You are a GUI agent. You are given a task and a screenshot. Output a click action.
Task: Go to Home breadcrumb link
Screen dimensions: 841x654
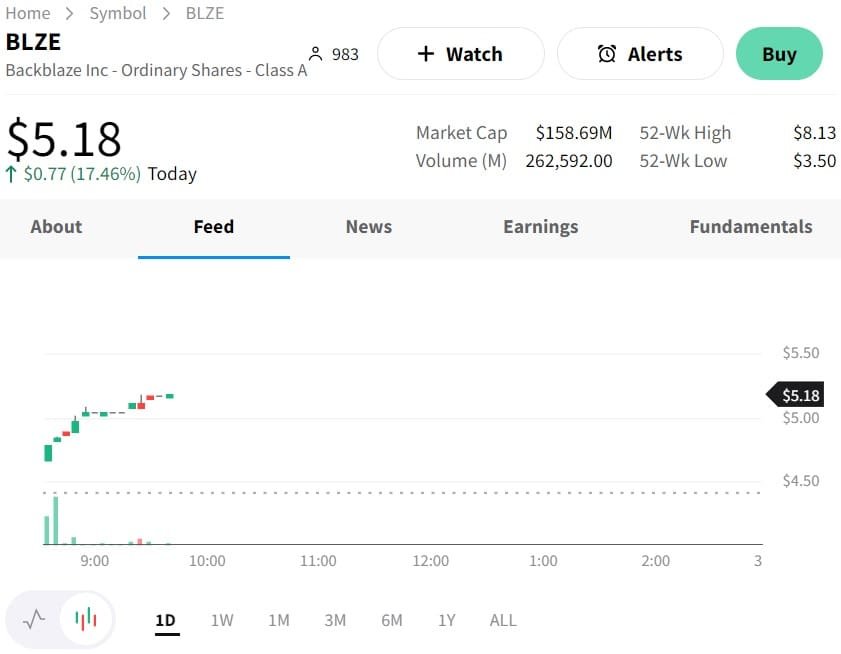pos(28,13)
